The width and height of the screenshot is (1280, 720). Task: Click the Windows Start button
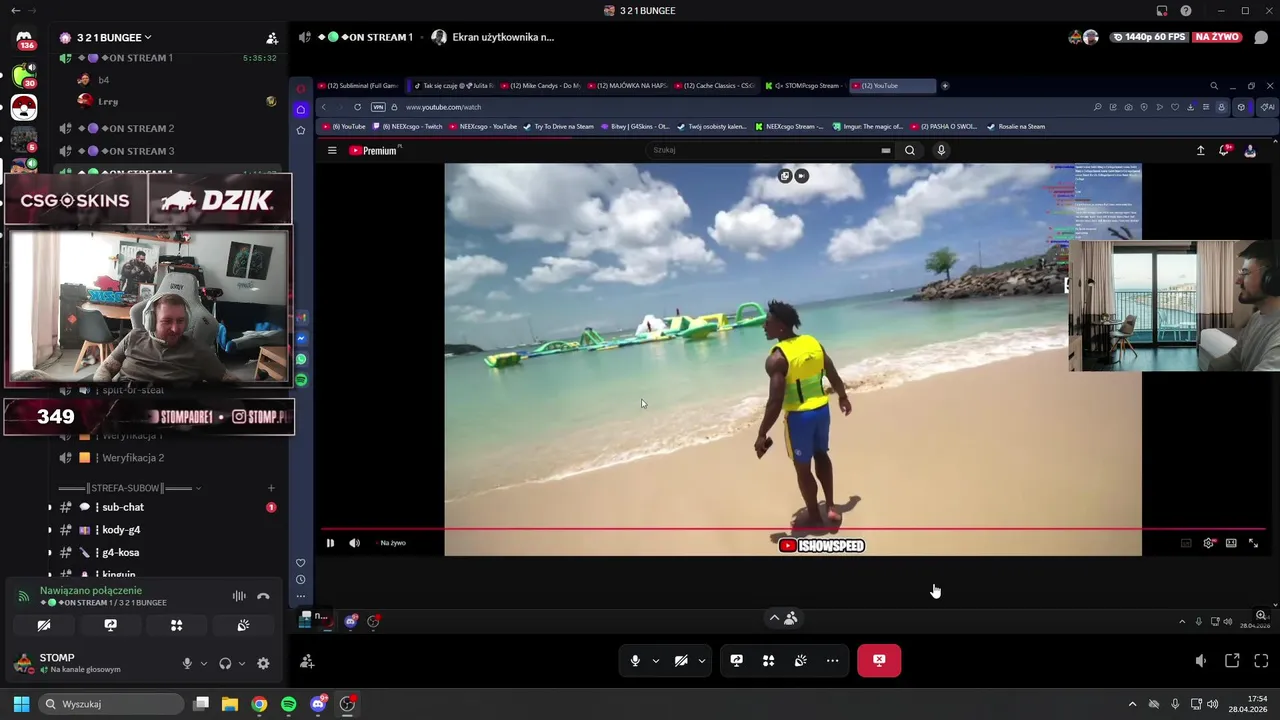[21, 704]
